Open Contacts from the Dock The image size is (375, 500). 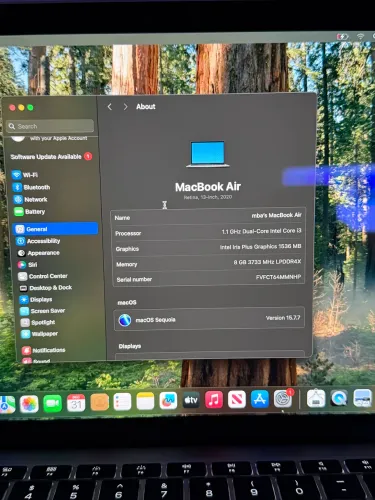[99, 402]
